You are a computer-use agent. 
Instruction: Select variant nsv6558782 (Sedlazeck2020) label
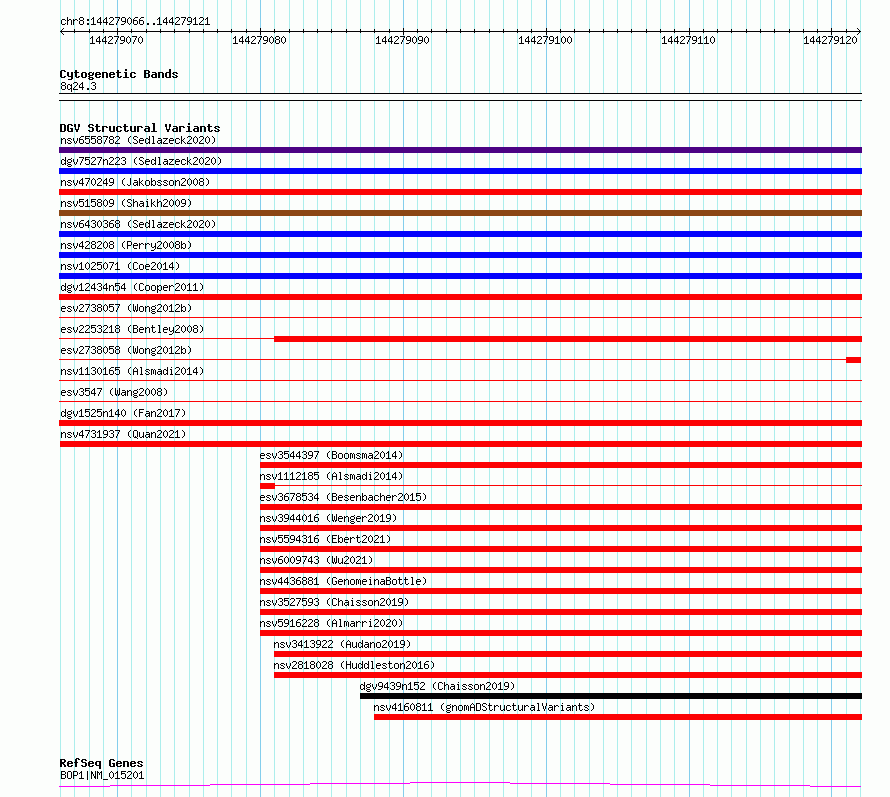(x=138, y=140)
